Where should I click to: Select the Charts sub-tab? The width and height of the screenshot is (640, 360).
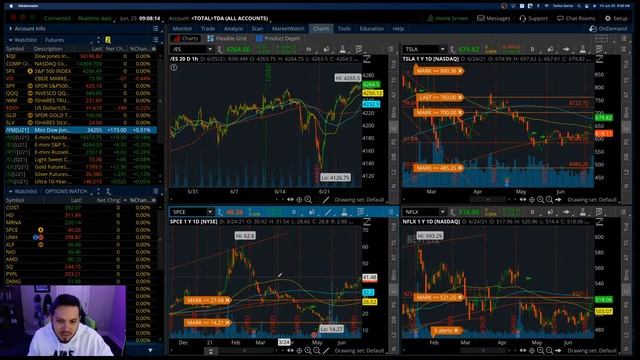[186, 38]
